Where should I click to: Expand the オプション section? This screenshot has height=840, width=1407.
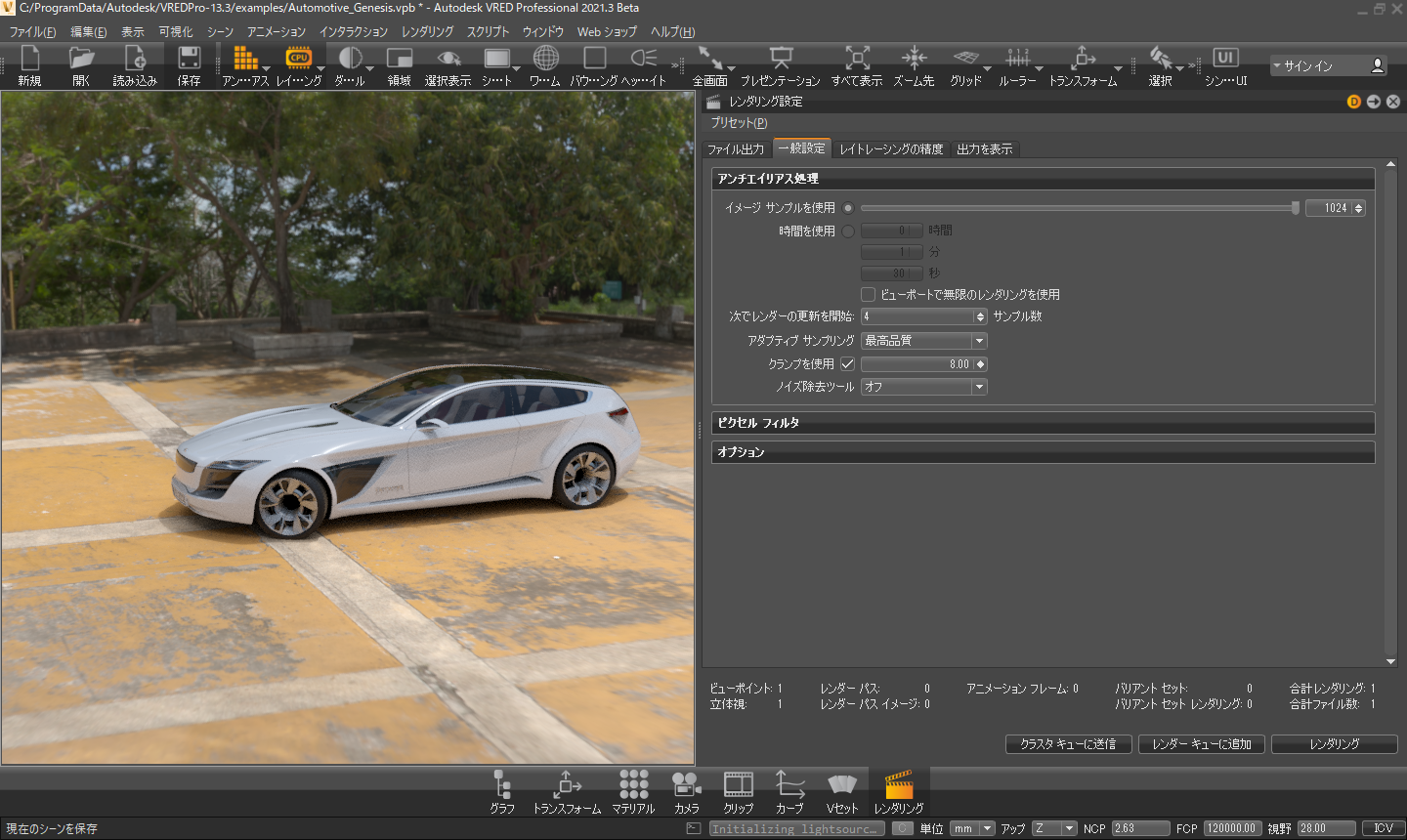click(x=1043, y=452)
